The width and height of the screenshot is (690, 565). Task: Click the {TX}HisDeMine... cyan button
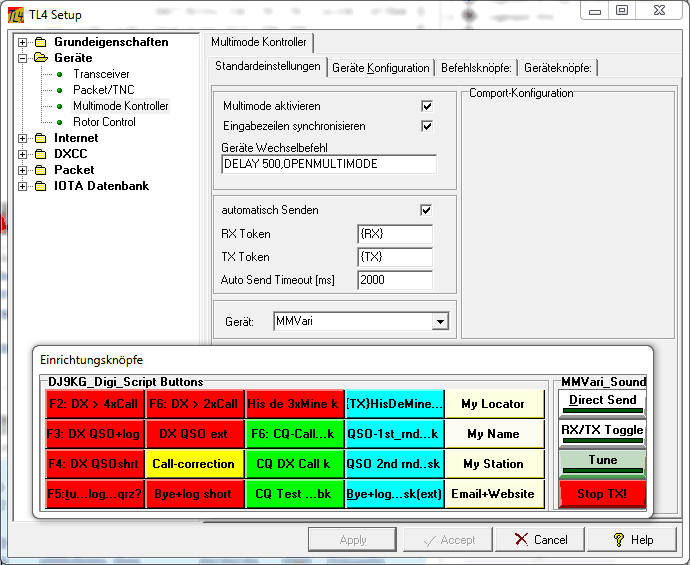coord(394,404)
